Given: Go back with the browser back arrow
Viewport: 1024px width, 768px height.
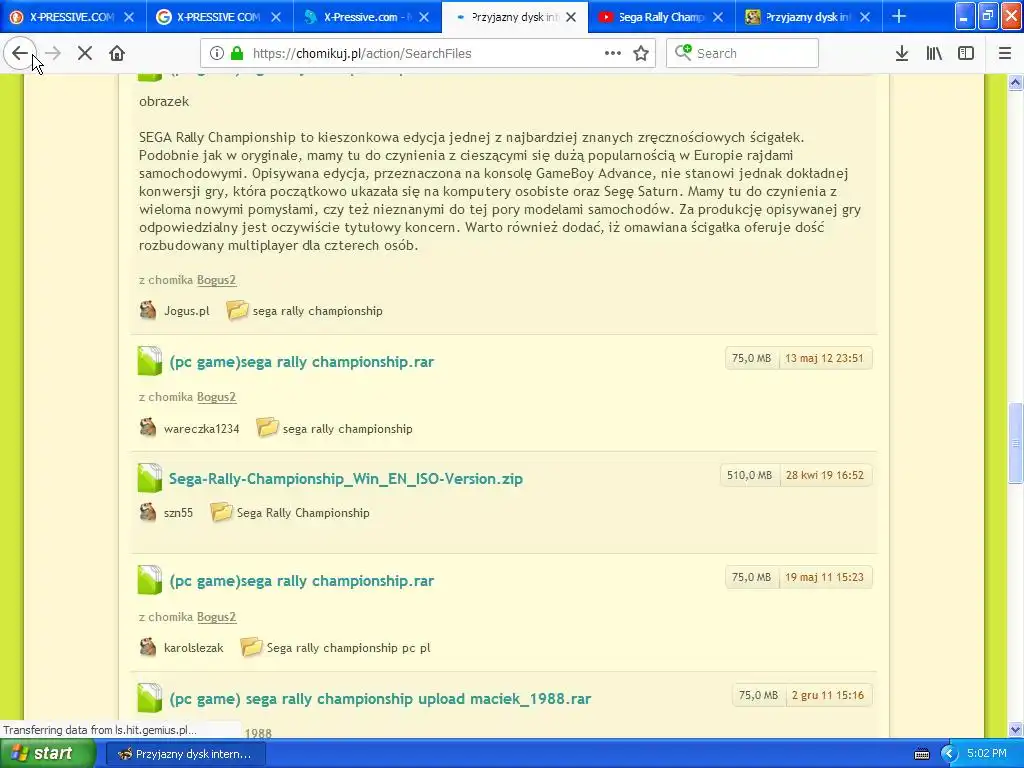Looking at the screenshot, I should [x=20, y=53].
